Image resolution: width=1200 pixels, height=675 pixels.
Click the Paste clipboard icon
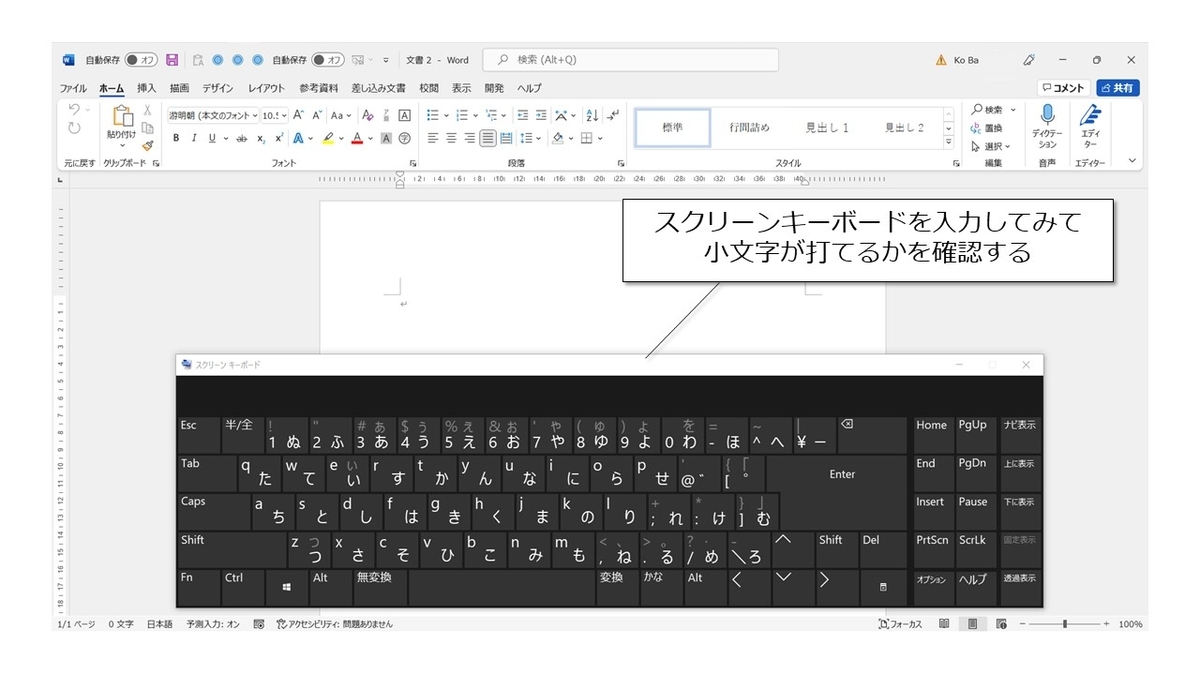coord(122,116)
